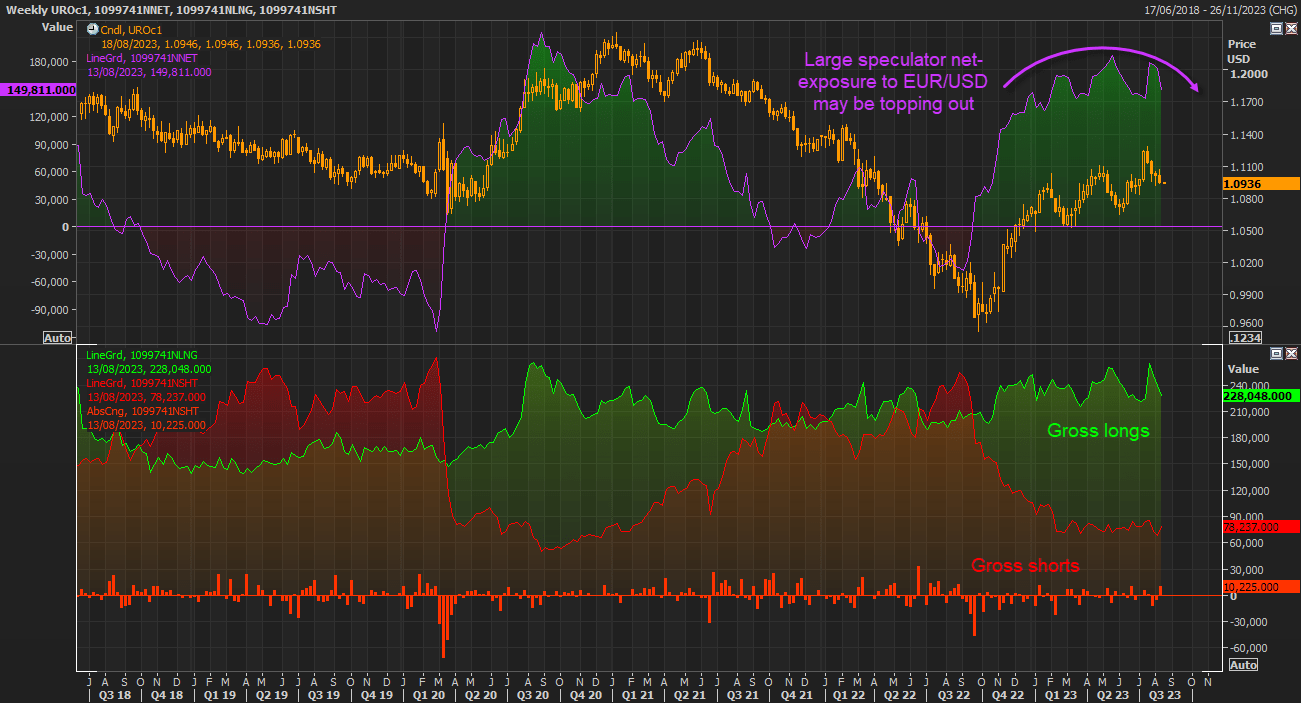Close the upper price chart pane
Image resolution: width=1301 pixels, height=703 pixels.
pos(1290,29)
